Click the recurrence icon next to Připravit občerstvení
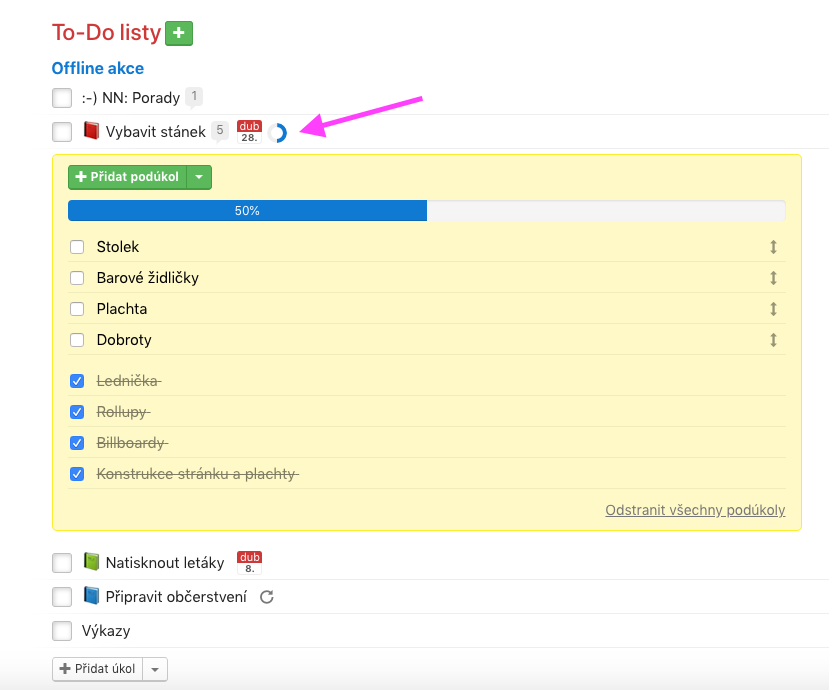The width and height of the screenshot is (829, 690). [x=266, y=597]
